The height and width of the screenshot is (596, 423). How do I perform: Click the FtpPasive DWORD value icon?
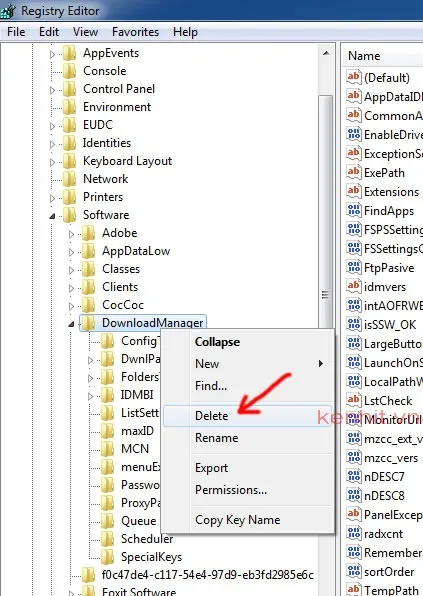pyautogui.click(x=353, y=267)
